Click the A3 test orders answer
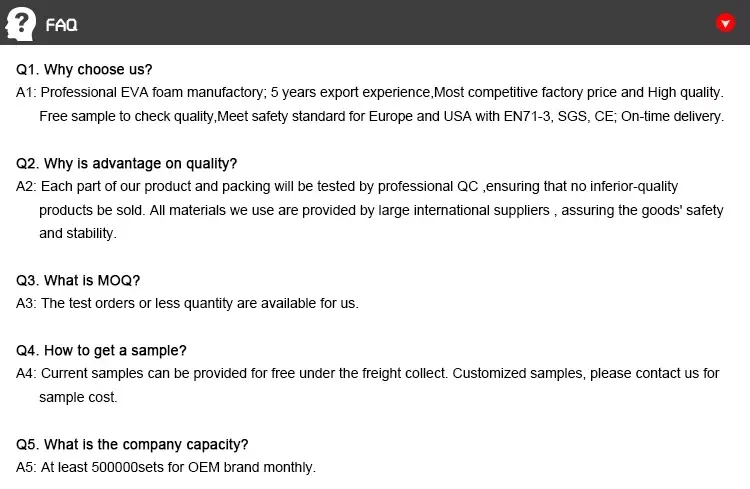Screen dimensions: 750x489 (x=187, y=303)
